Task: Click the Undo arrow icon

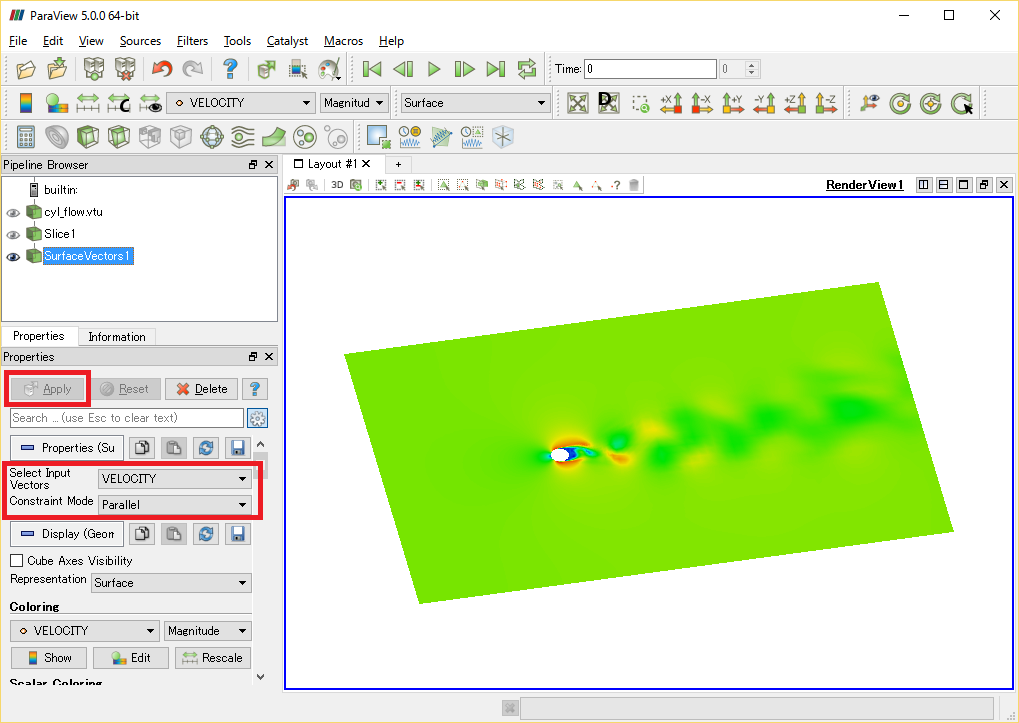Action: [x=162, y=69]
